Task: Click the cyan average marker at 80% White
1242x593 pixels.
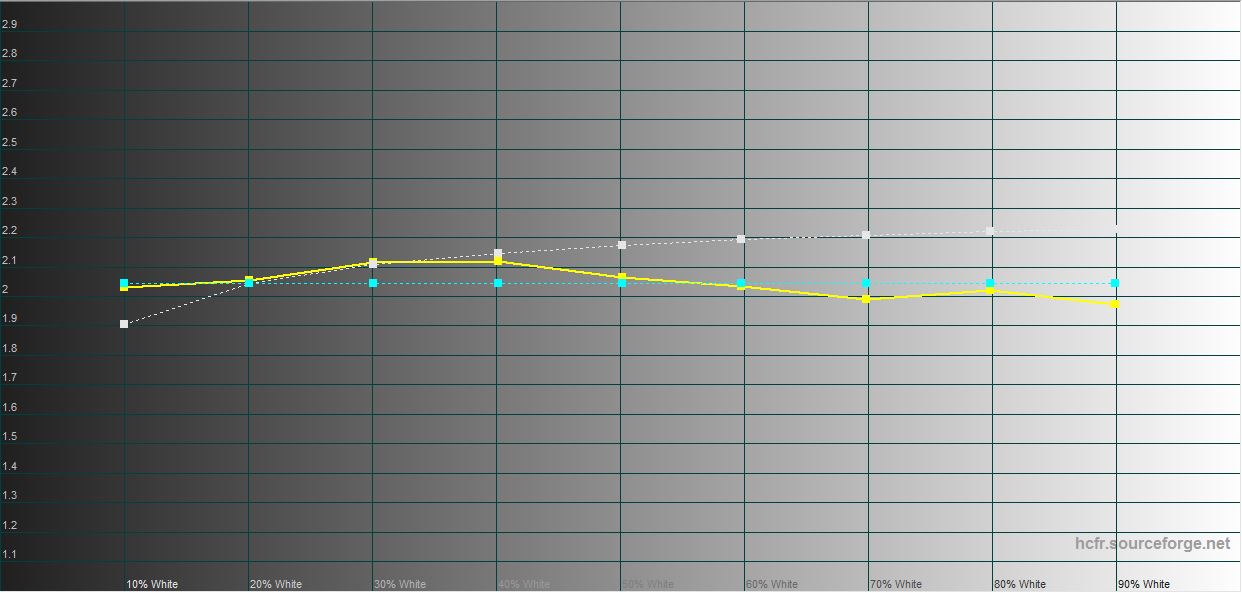Action: 990,283
